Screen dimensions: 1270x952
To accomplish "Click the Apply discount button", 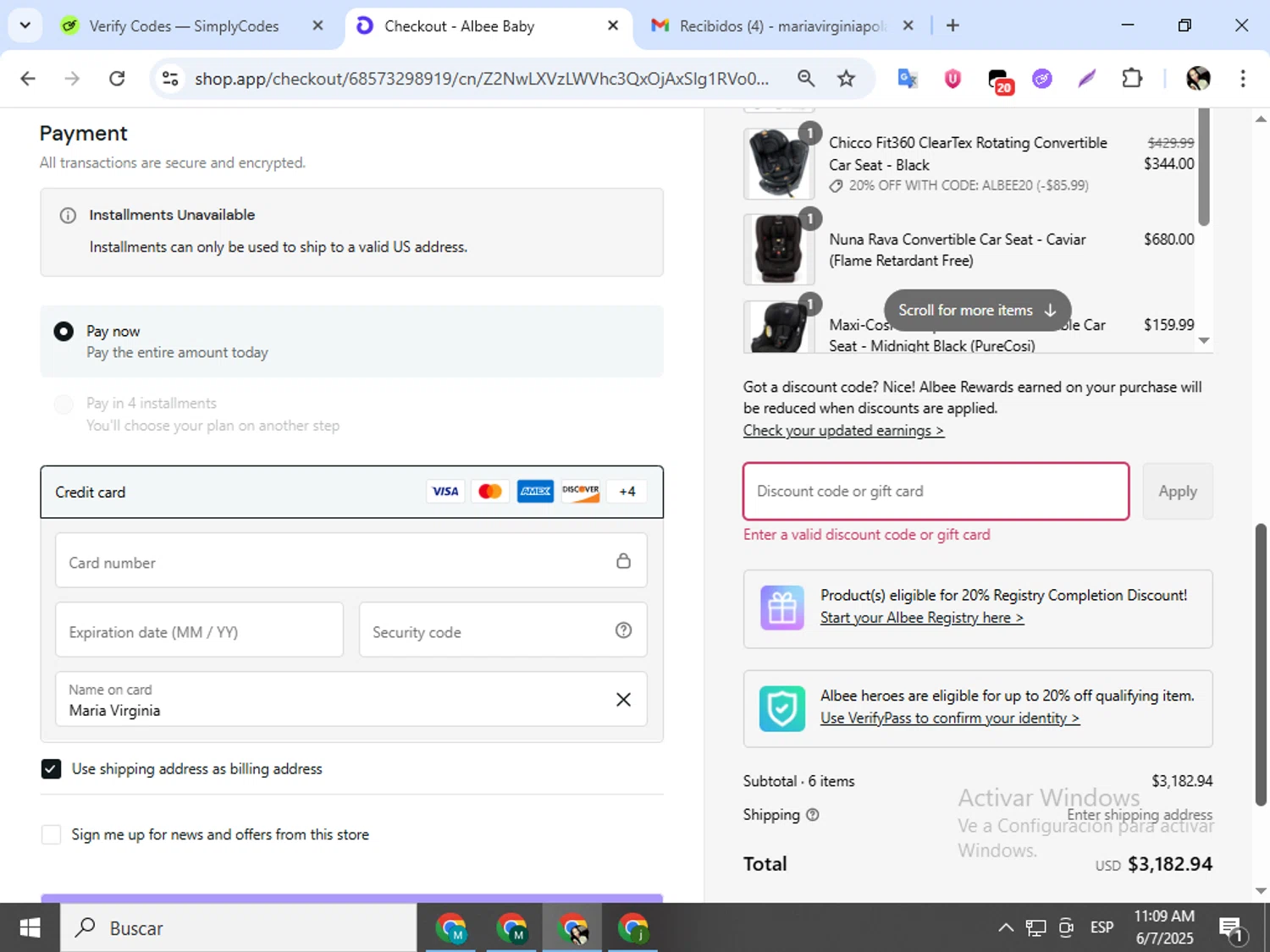I will (1178, 492).
